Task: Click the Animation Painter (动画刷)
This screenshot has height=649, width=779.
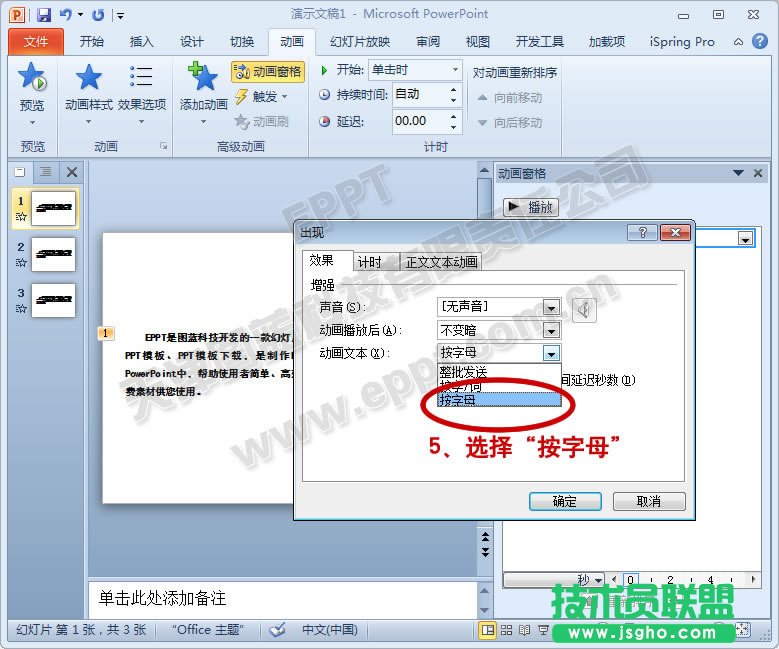Action: coord(262,121)
